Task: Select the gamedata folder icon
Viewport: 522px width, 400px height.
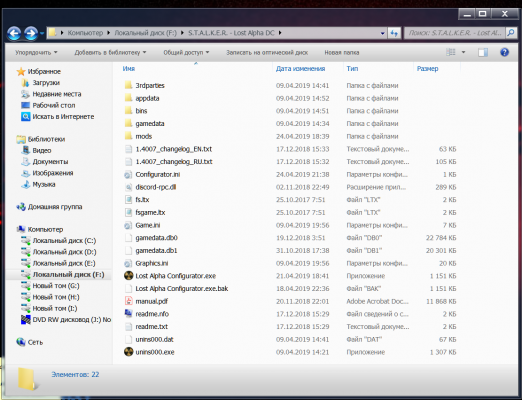Action: point(128,123)
